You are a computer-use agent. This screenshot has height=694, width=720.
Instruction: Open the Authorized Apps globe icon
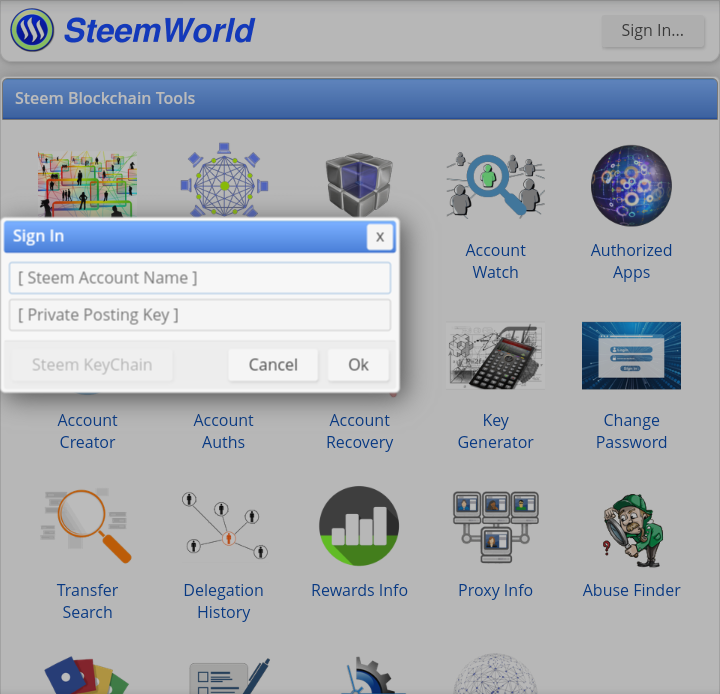coord(631,185)
